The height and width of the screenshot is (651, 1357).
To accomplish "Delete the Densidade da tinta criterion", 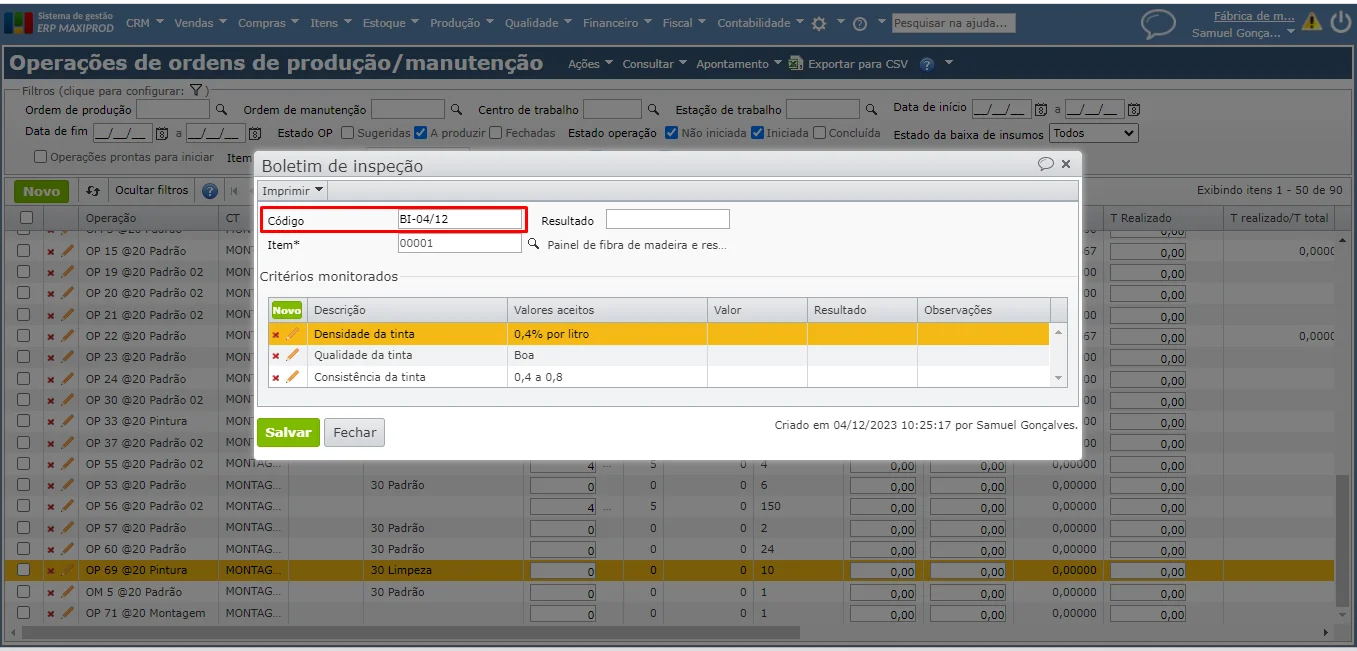I will [x=276, y=334].
